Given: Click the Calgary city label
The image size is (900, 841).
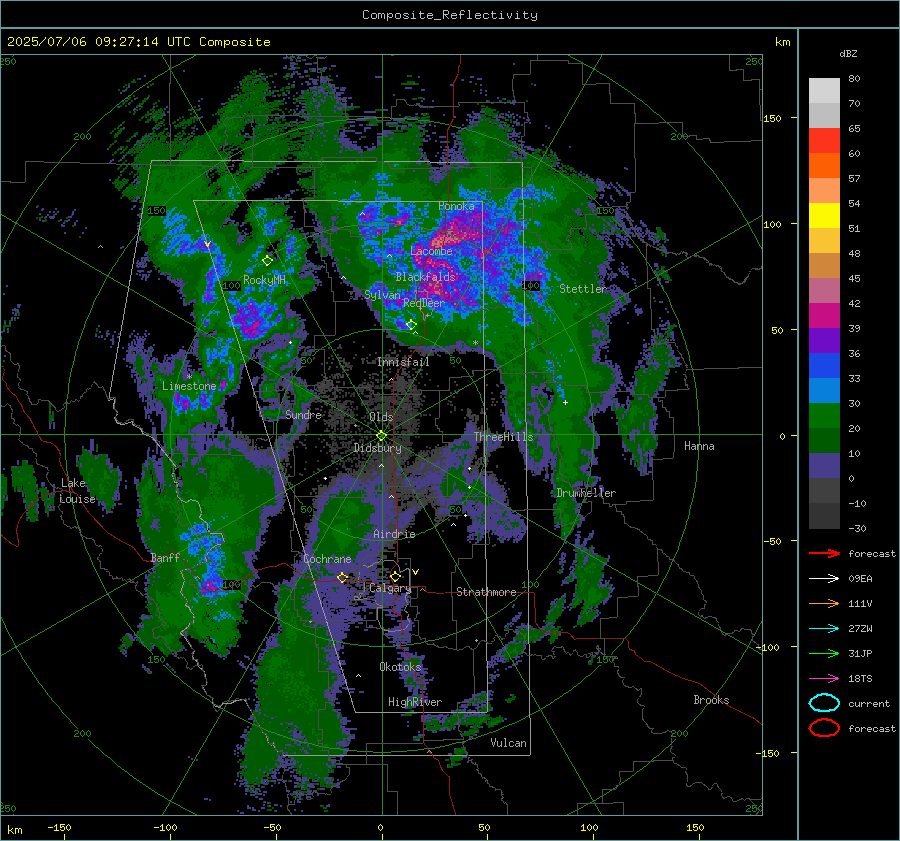Looking at the screenshot, I should (390, 588).
